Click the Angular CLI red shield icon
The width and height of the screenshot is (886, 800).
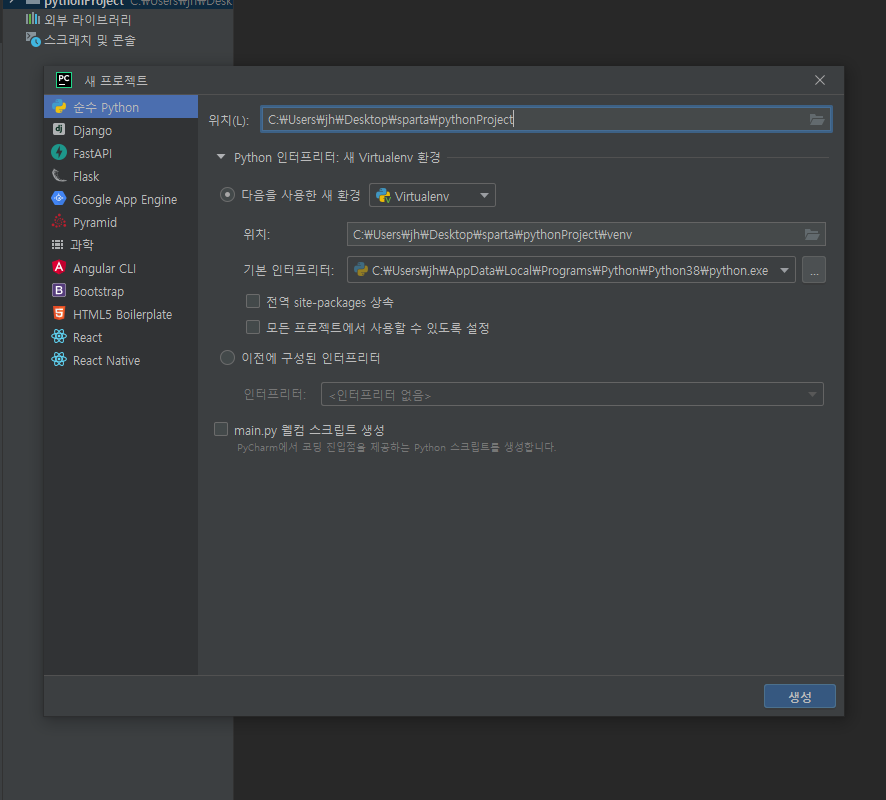pos(59,267)
